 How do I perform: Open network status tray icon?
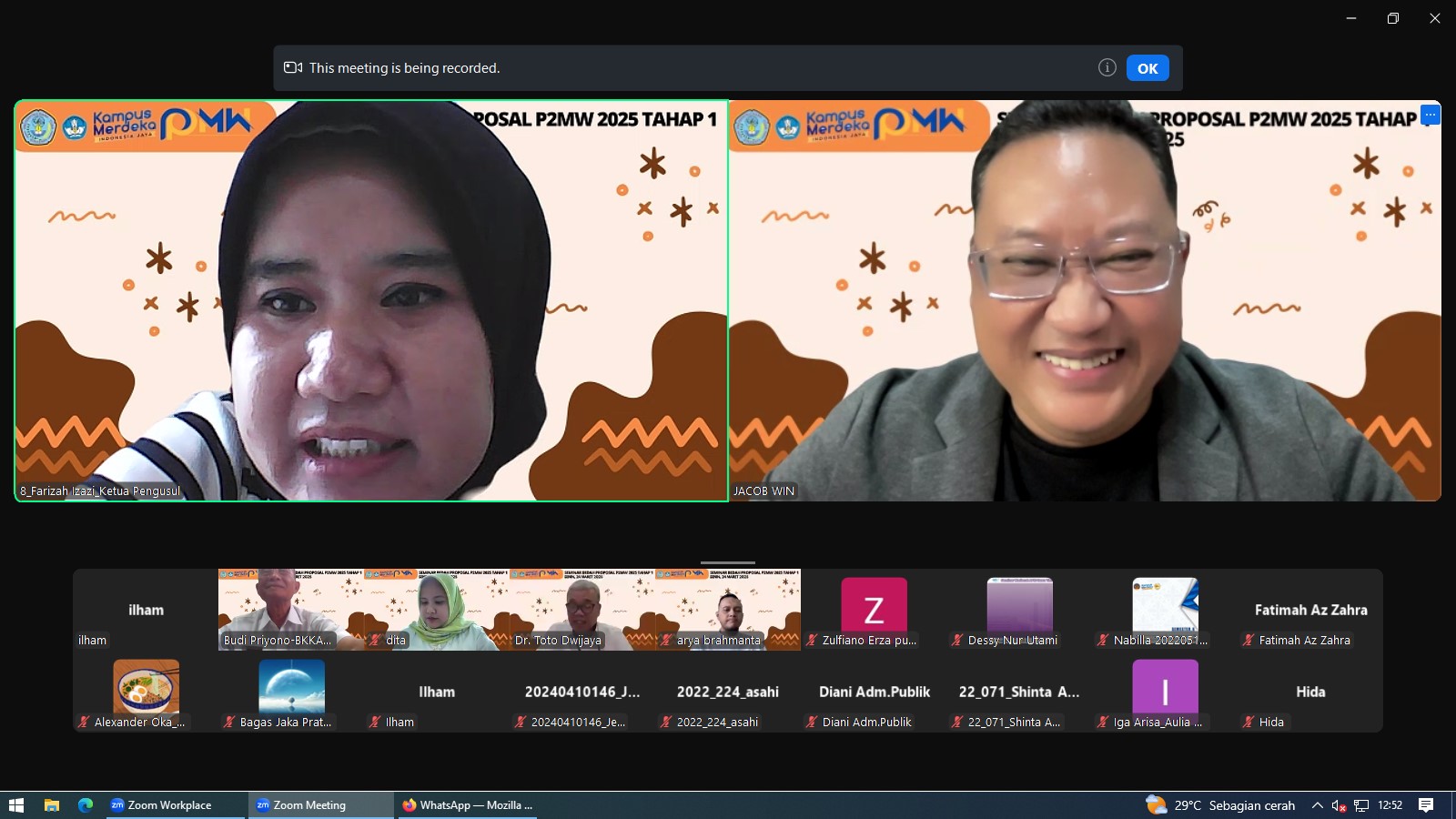(x=1361, y=805)
